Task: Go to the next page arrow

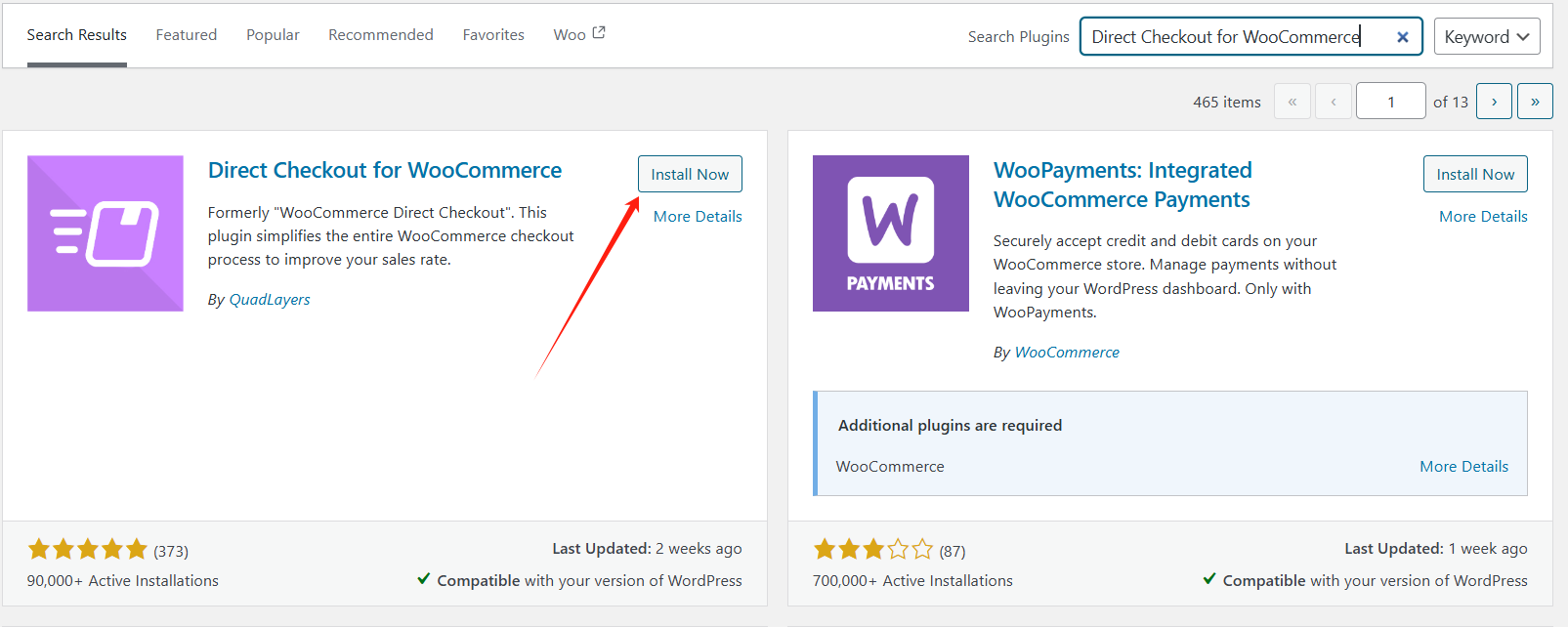Action: click(1494, 101)
